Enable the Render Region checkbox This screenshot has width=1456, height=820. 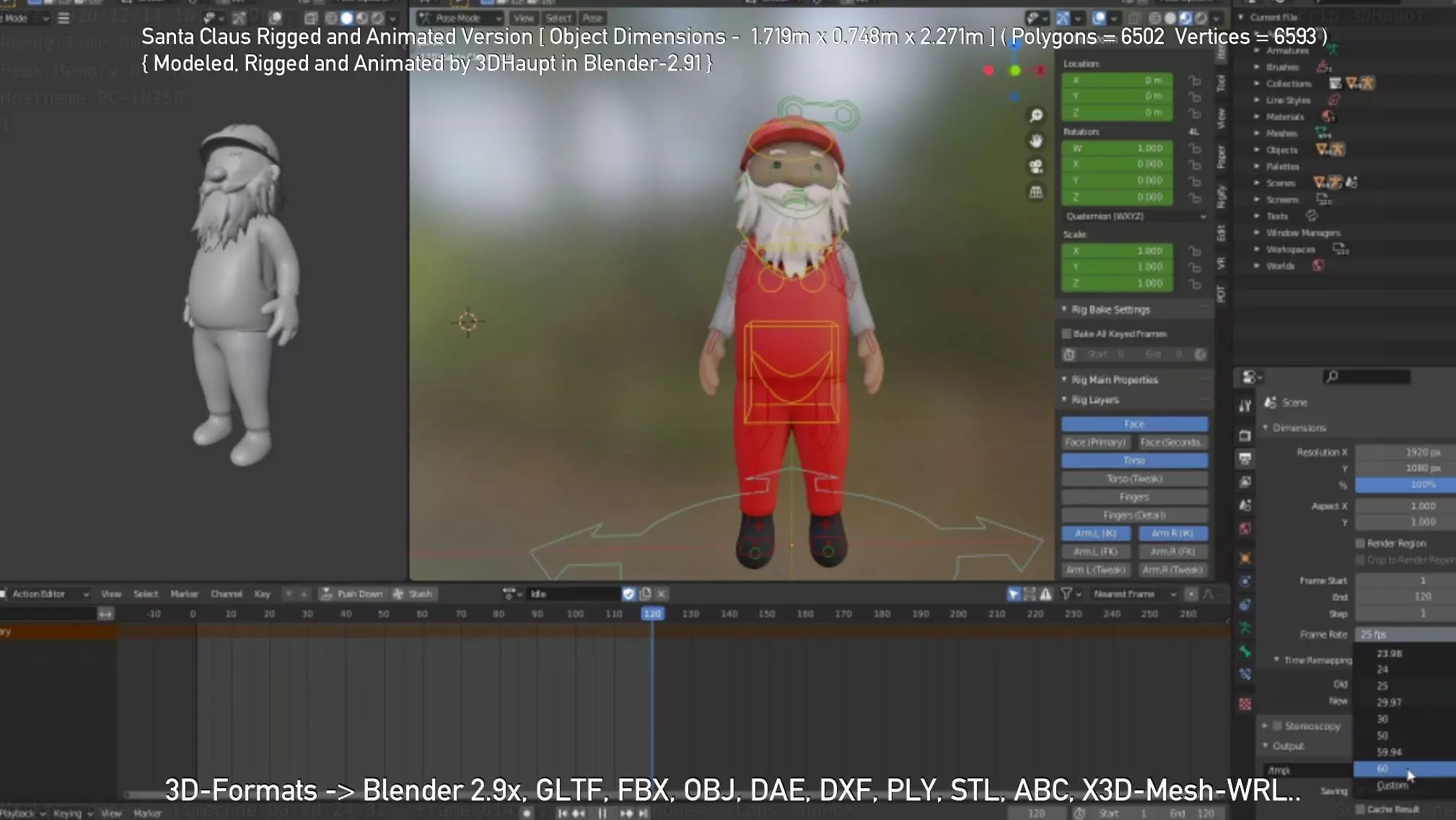tap(1360, 543)
